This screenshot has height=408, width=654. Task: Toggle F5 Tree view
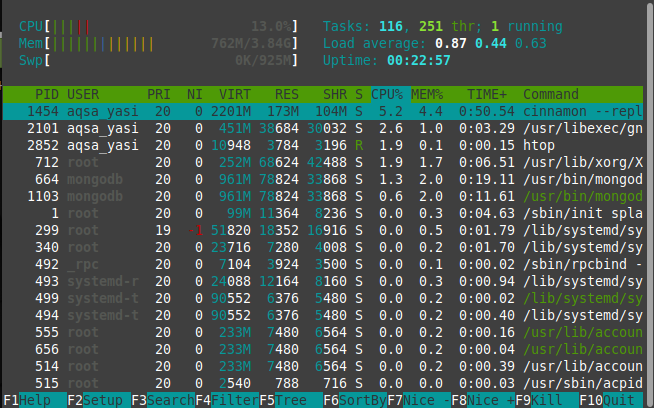tap(285, 399)
